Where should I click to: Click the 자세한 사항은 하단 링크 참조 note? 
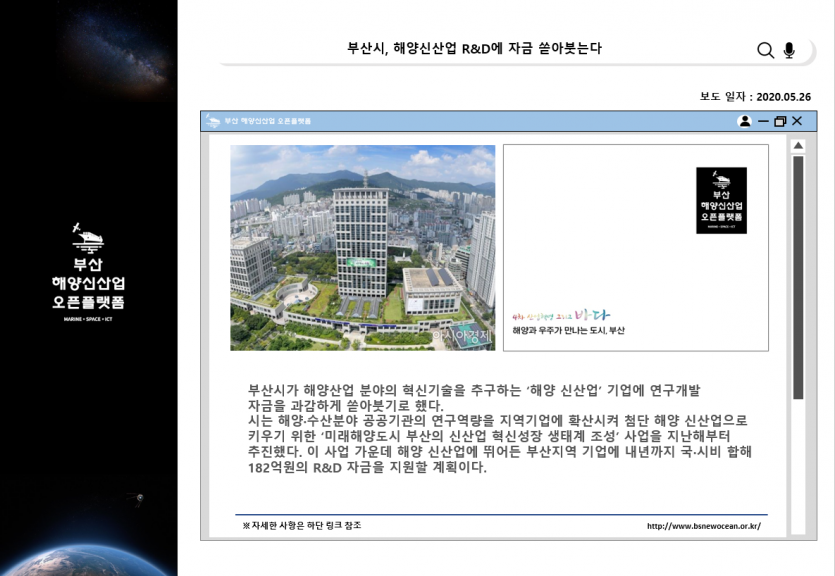[x=301, y=525]
